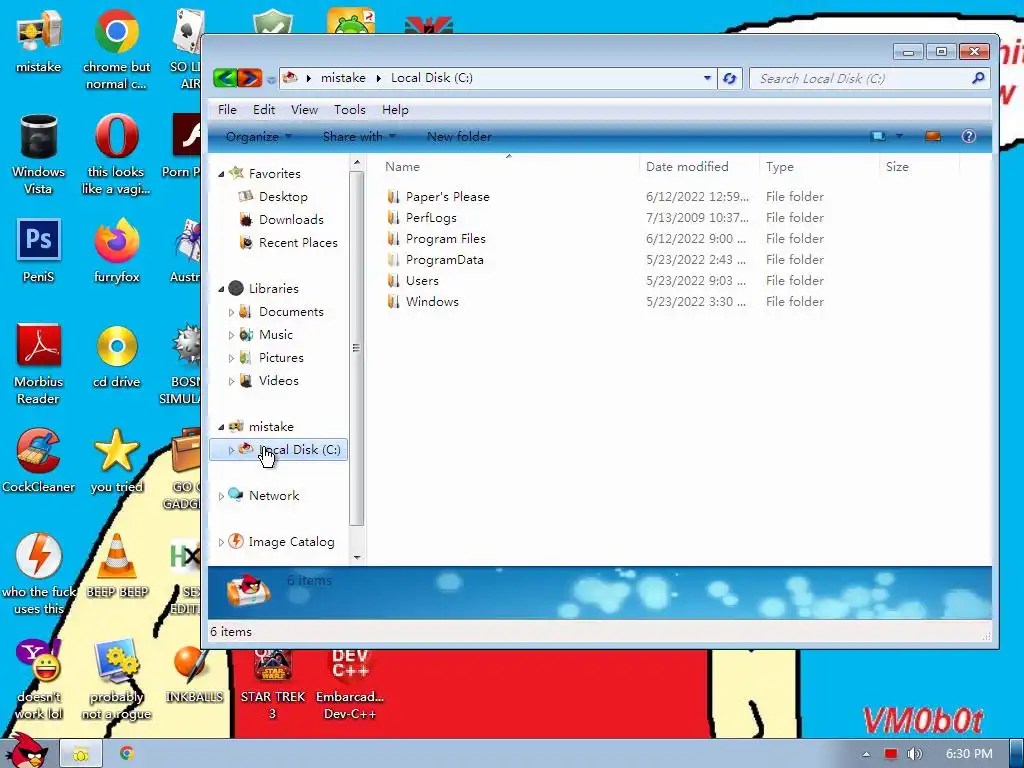This screenshot has width=1024, height=768.
Task: Open the Share with dropdown
Action: (359, 136)
